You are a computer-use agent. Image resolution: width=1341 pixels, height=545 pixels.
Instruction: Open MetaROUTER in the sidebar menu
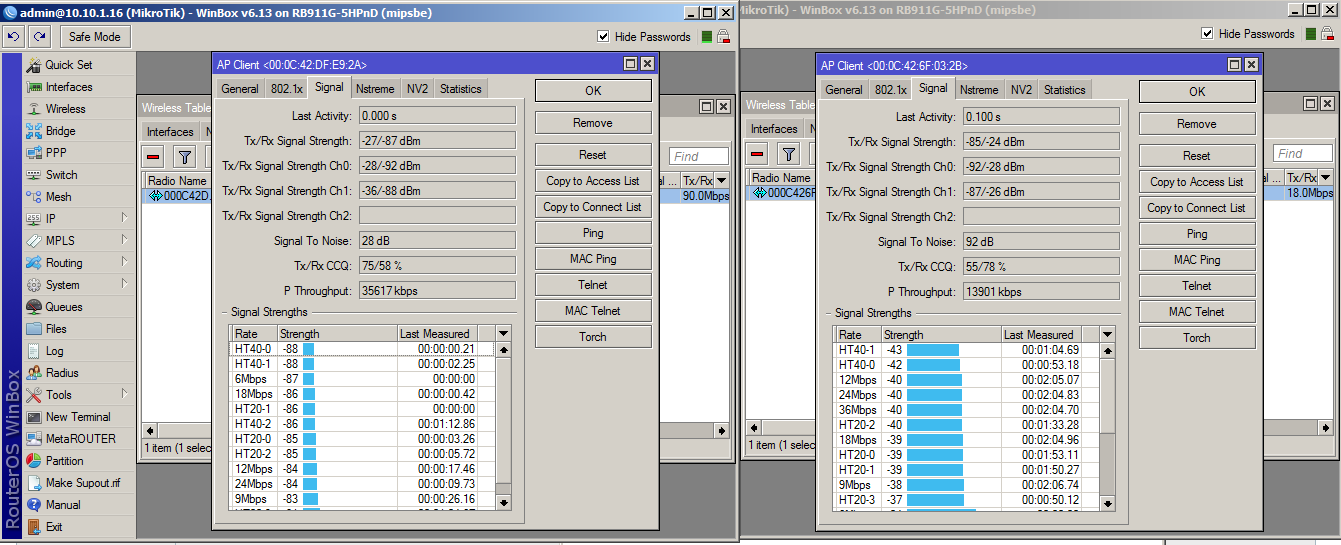pos(80,439)
